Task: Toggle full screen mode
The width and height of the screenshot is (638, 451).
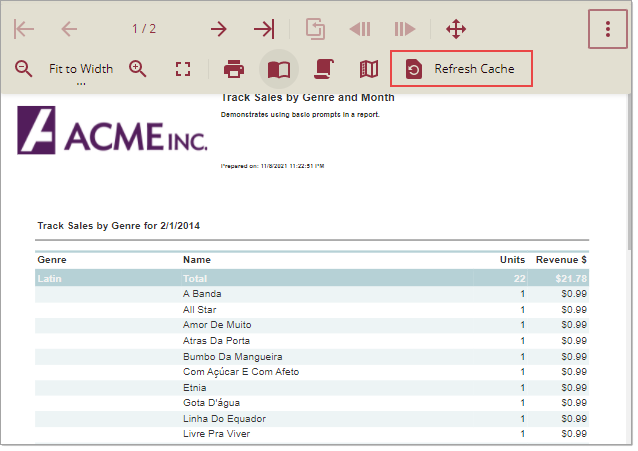Action: click(x=183, y=69)
